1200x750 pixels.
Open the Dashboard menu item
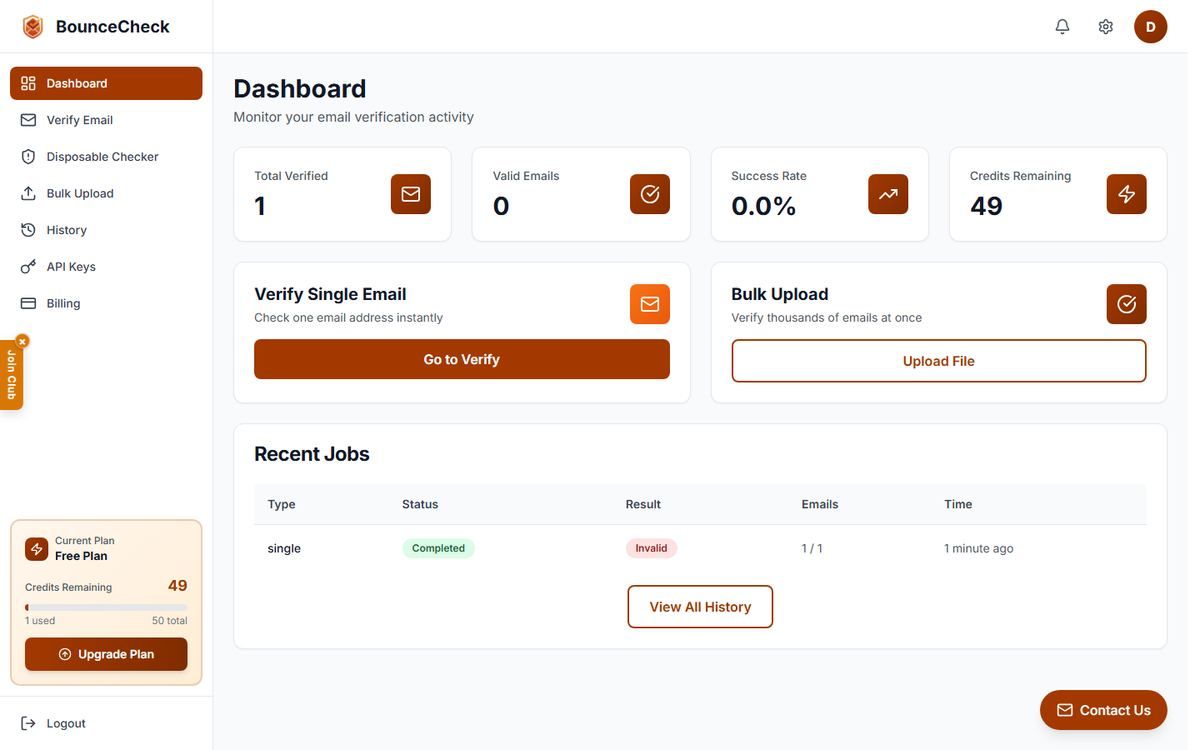pos(106,83)
